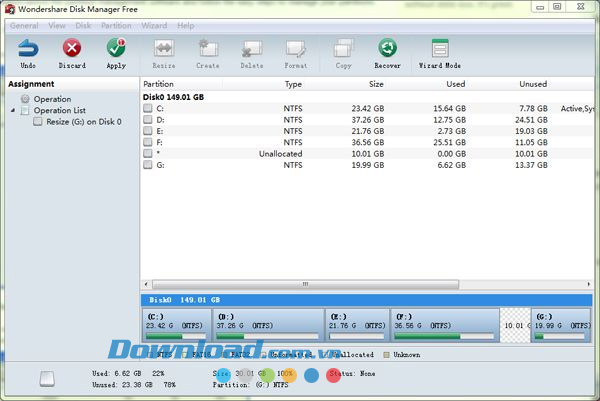
Task: Select the (D:) 37.26 G partition block
Action: pyautogui.click(x=268, y=325)
